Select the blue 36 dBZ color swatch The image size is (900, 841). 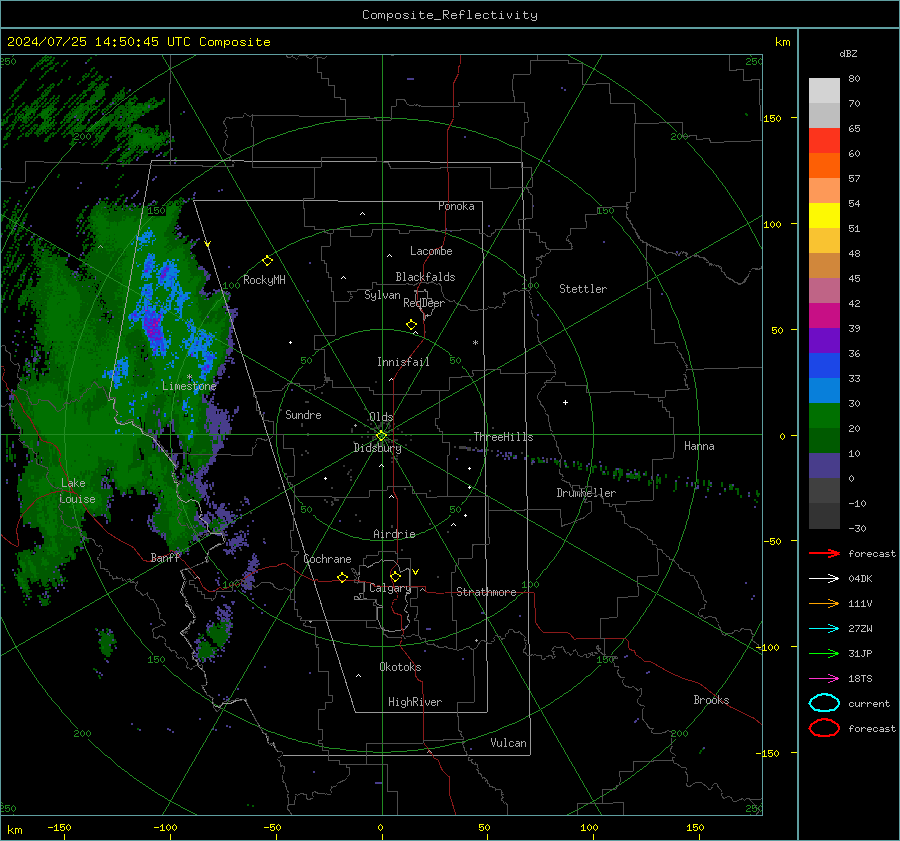coord(824,365)
